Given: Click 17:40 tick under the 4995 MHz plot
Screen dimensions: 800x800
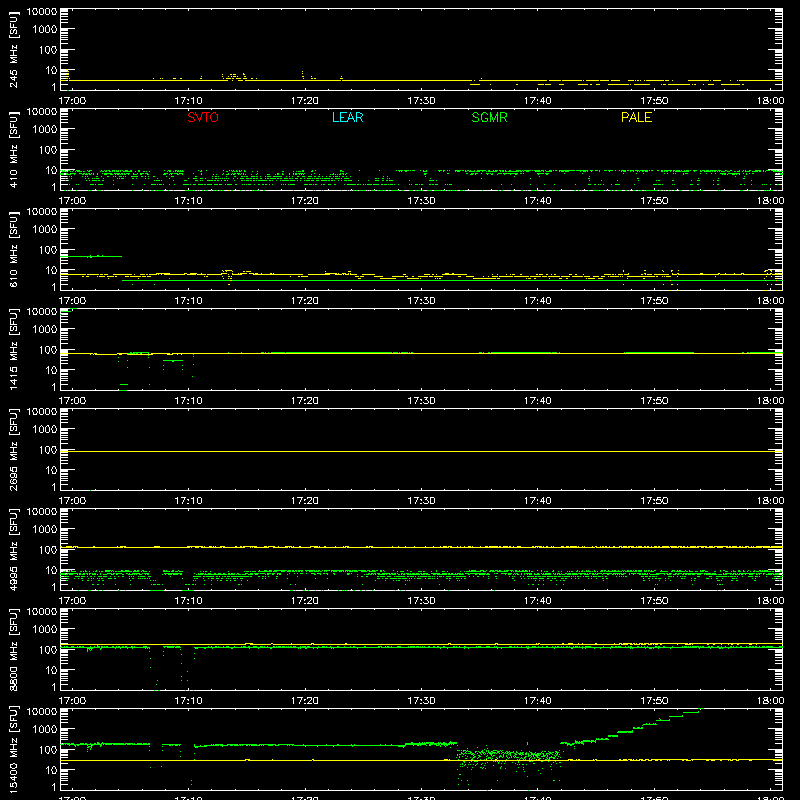Looking at the screenshot, I should pyautogui.click(x=537, y=601).
